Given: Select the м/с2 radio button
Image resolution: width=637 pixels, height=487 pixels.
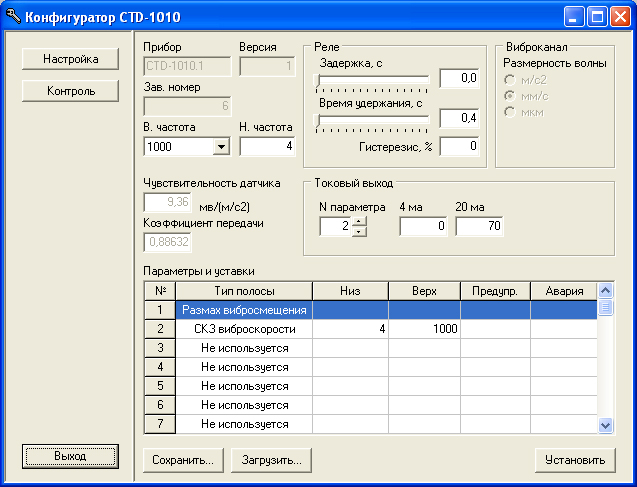Looking at the screenshot, I should click(511, 79).
